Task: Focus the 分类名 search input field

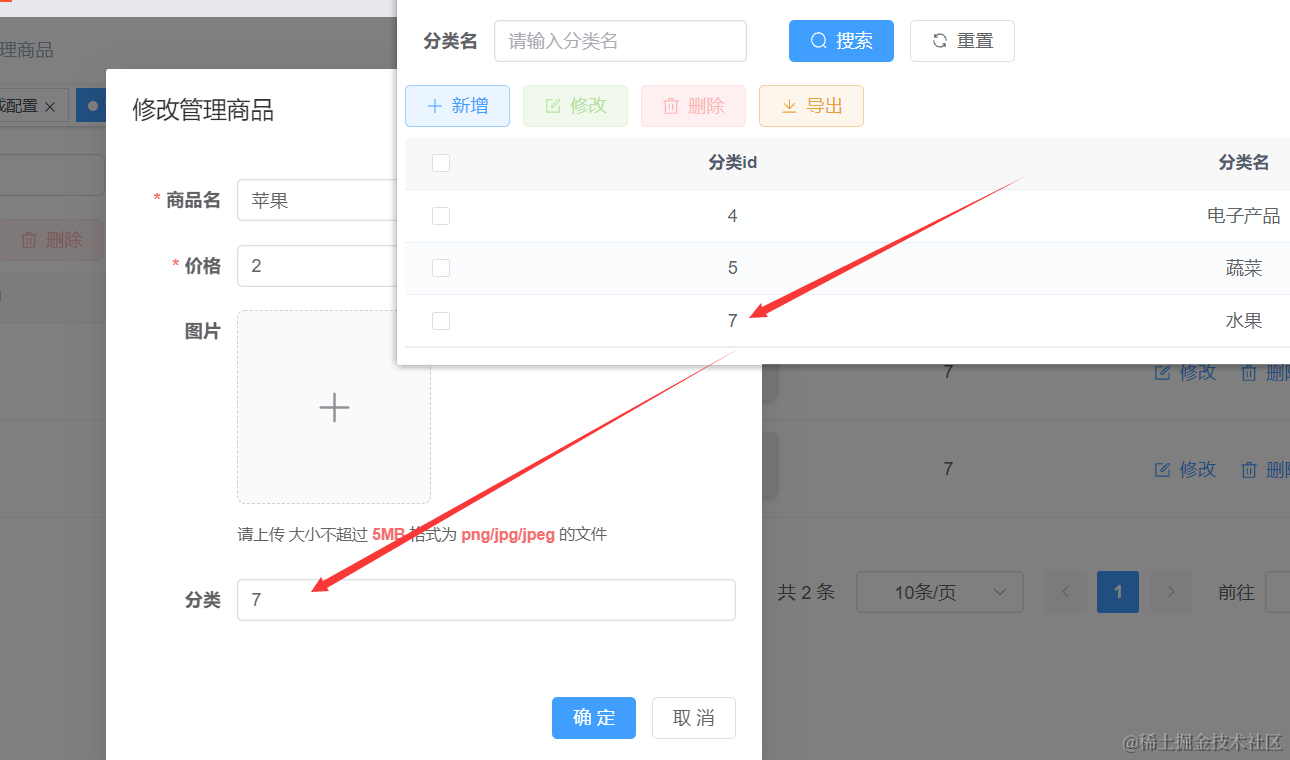Action: tap(620, 41)
